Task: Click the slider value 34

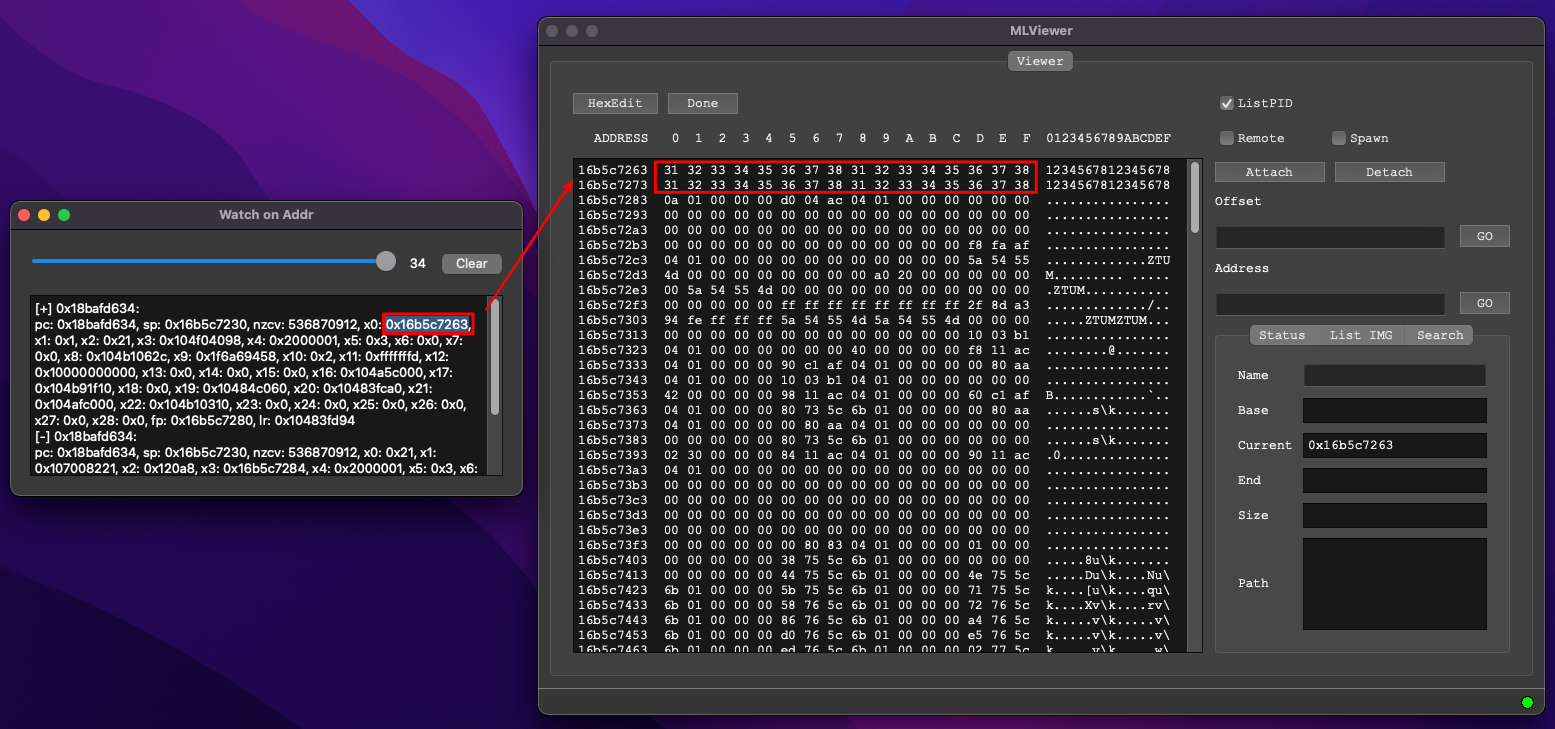Action: (418, 263)
